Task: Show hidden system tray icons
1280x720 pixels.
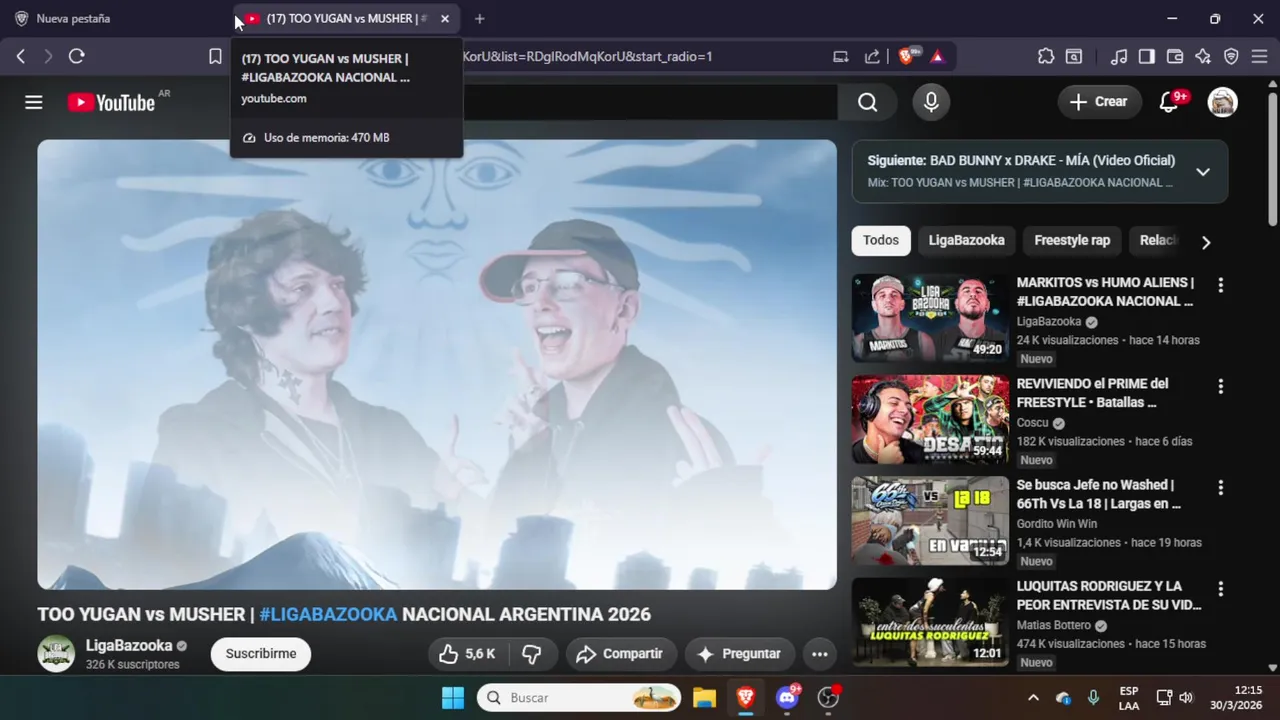Action: tap(1033, 697)
